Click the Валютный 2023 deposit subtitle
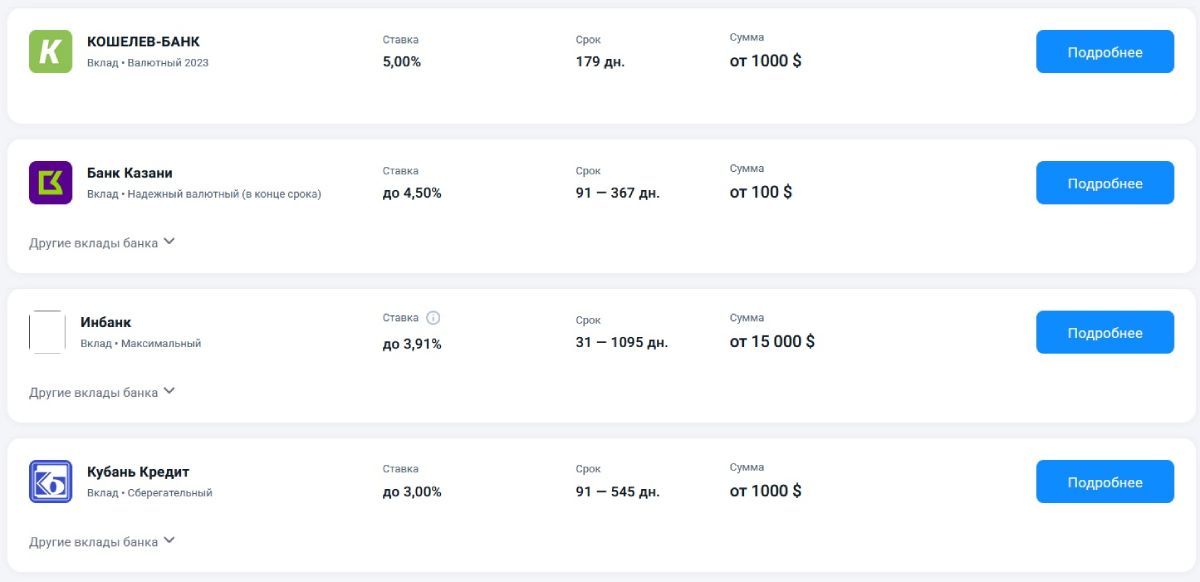Viewport: 1200px width, 582px height. click(168, 63)
